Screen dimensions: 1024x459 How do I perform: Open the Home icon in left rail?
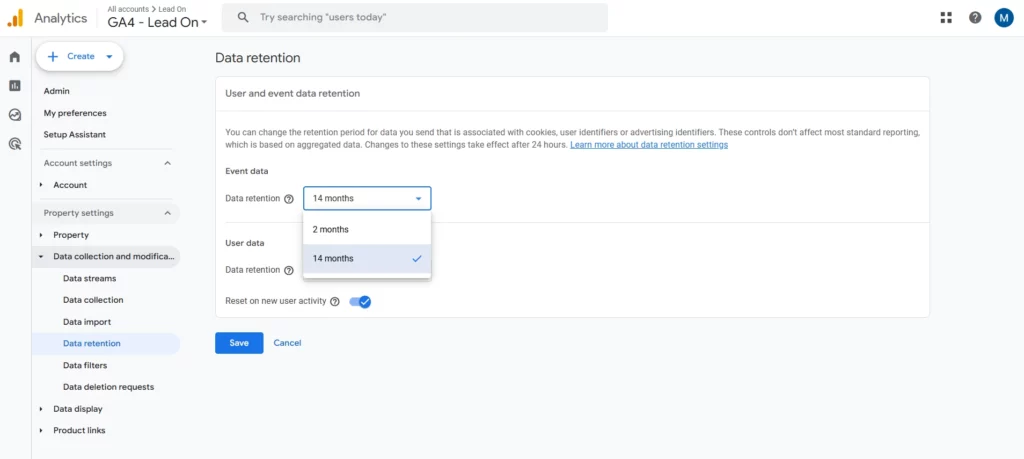pos(14,57)
